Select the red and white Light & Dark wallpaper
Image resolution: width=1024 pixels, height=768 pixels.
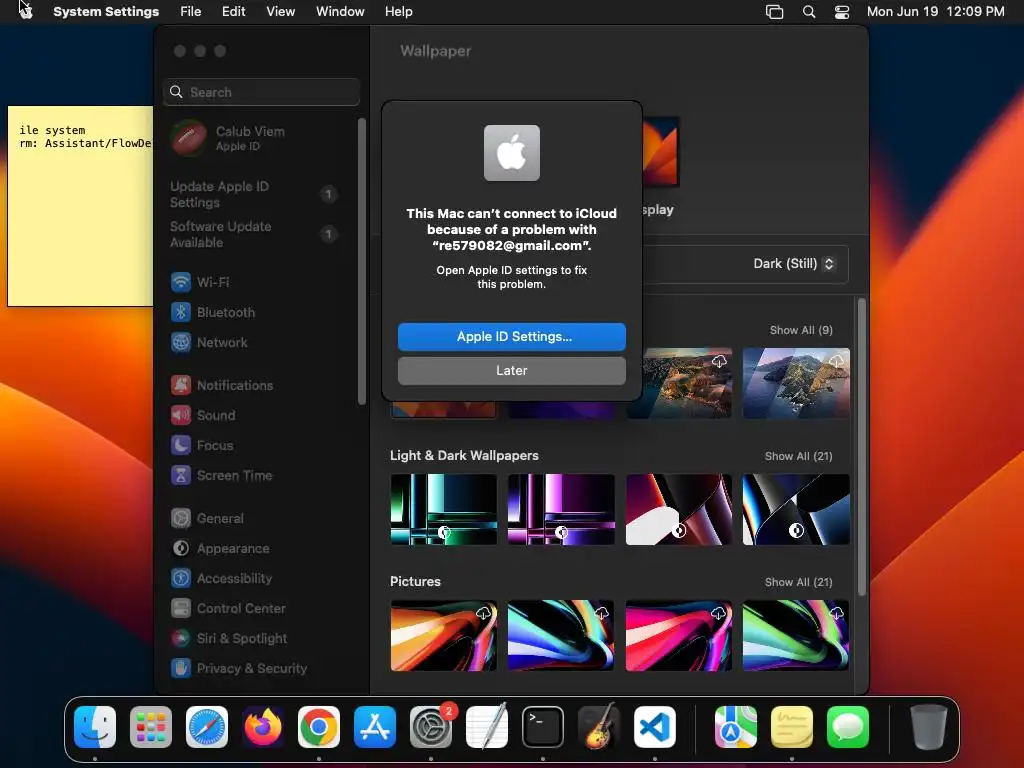coord(679,509)
